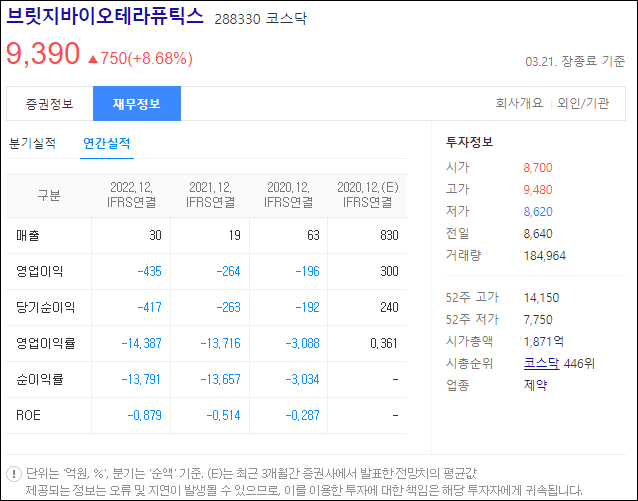This screenshot has height=501, width=638.
Task: Select the 재무정보 tab
Action: point(137,103)
